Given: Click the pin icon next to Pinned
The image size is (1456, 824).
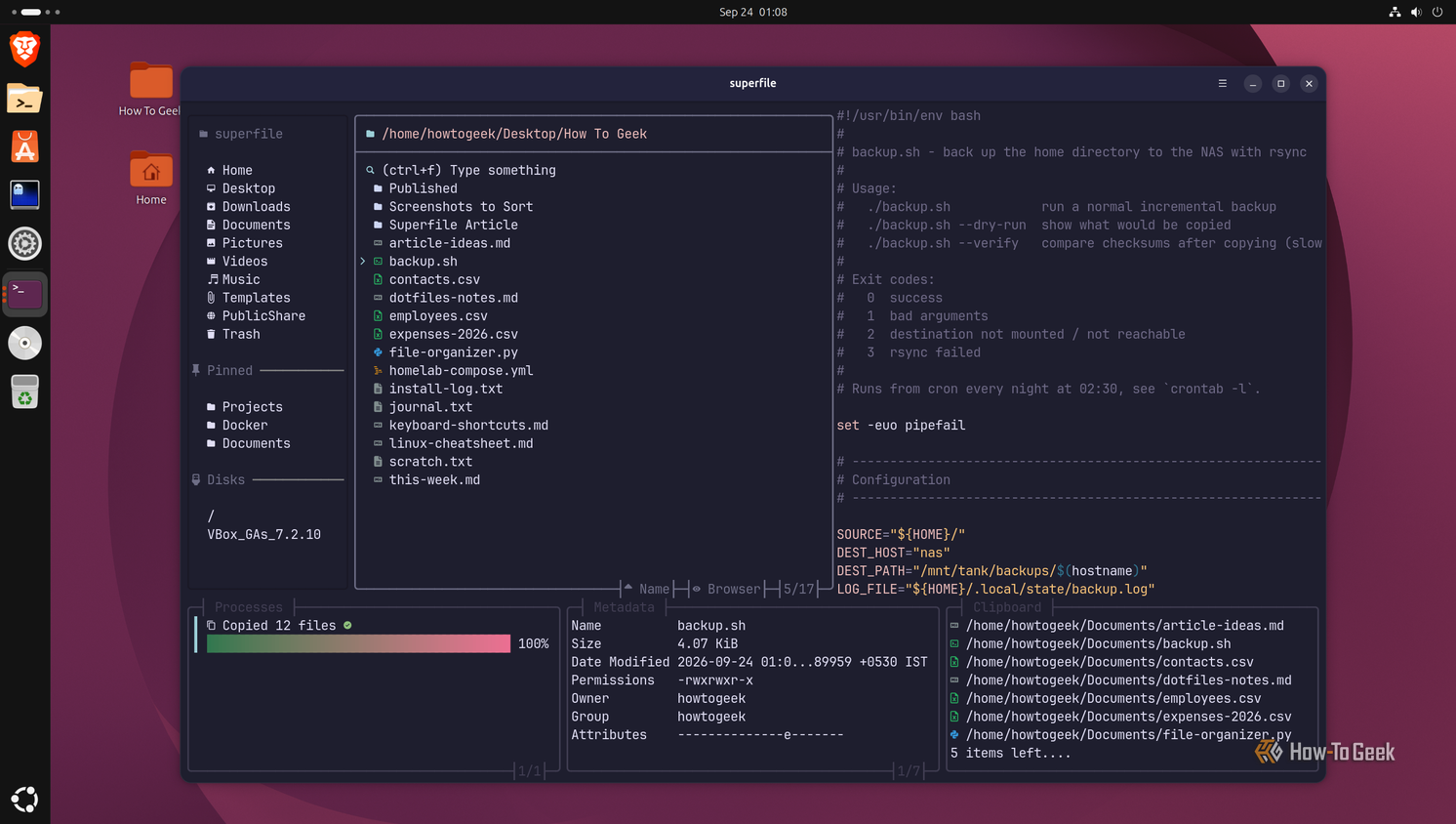Looking at the screenshot, I should tap(196, 370).
